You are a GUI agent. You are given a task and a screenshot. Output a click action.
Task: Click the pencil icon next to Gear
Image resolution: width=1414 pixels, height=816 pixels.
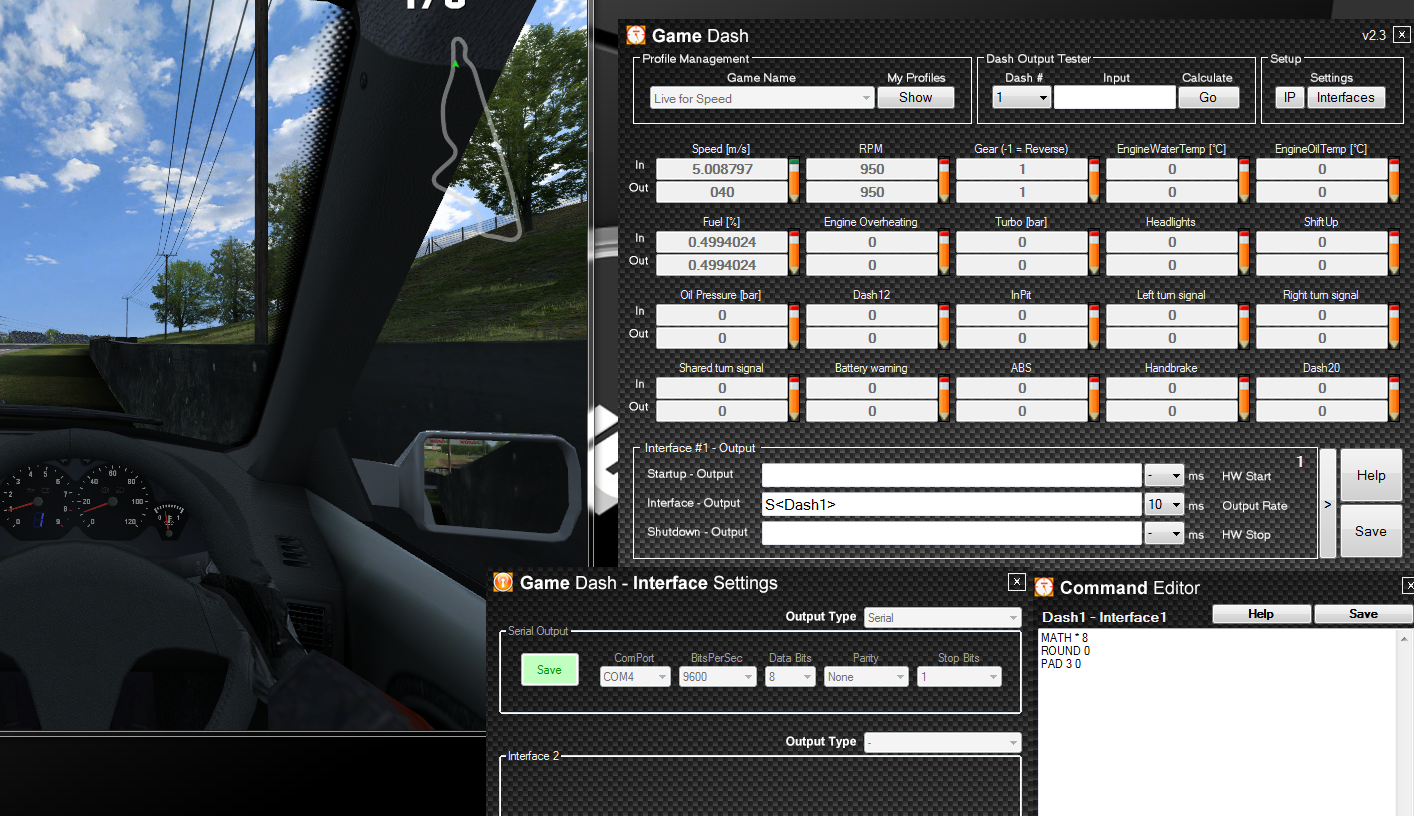pos(1094,181)
